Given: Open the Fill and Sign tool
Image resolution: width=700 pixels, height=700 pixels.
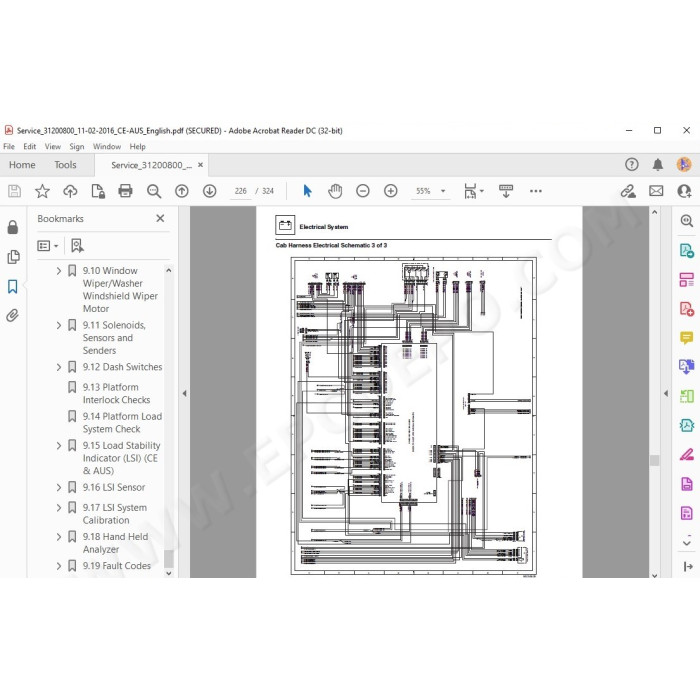Looking at the screenshot, I should pos(686,455).
